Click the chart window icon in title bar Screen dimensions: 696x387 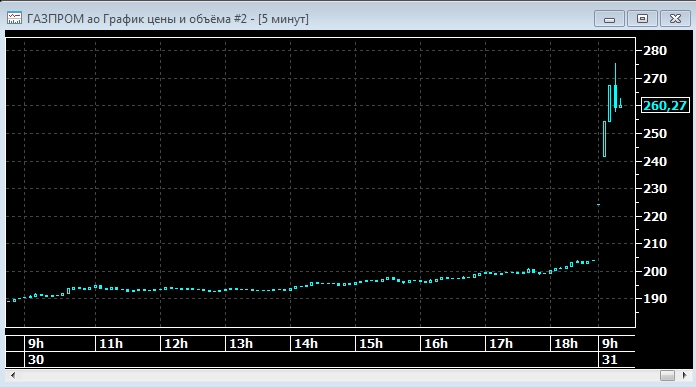coord(14,18)
